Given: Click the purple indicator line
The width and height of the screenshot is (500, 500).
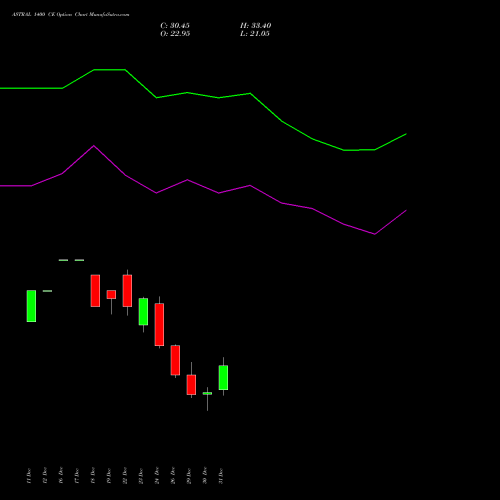Looking at the screenshot, I should [203, 187].
